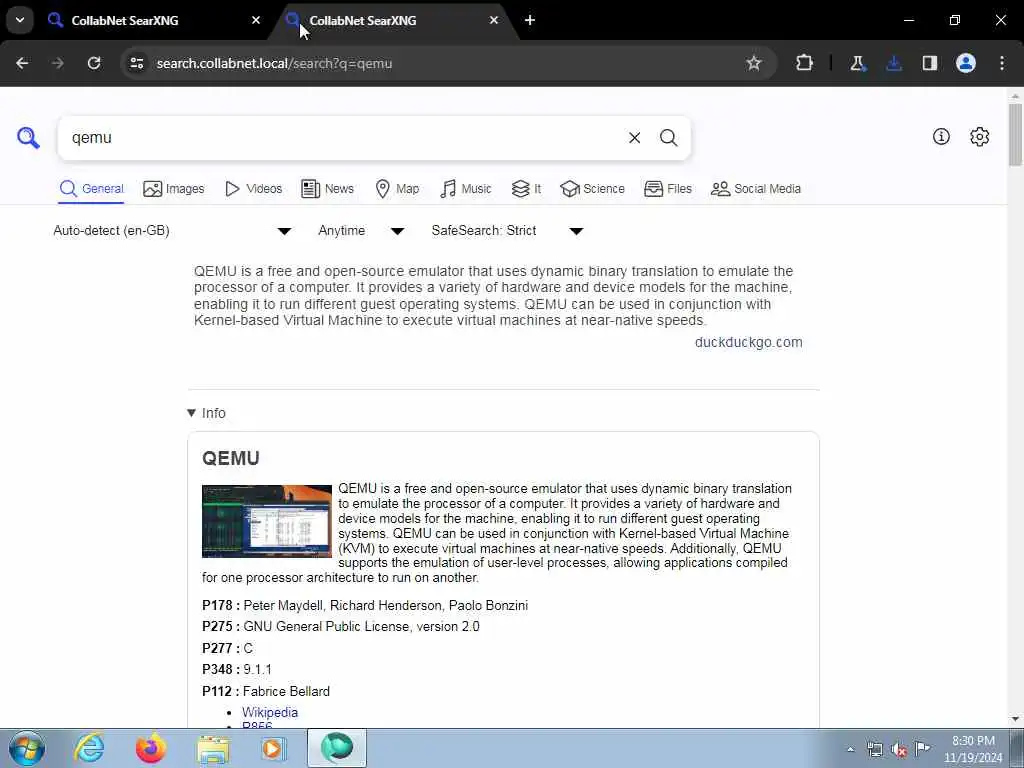Open the taskbar clock and date

[973, 749]
